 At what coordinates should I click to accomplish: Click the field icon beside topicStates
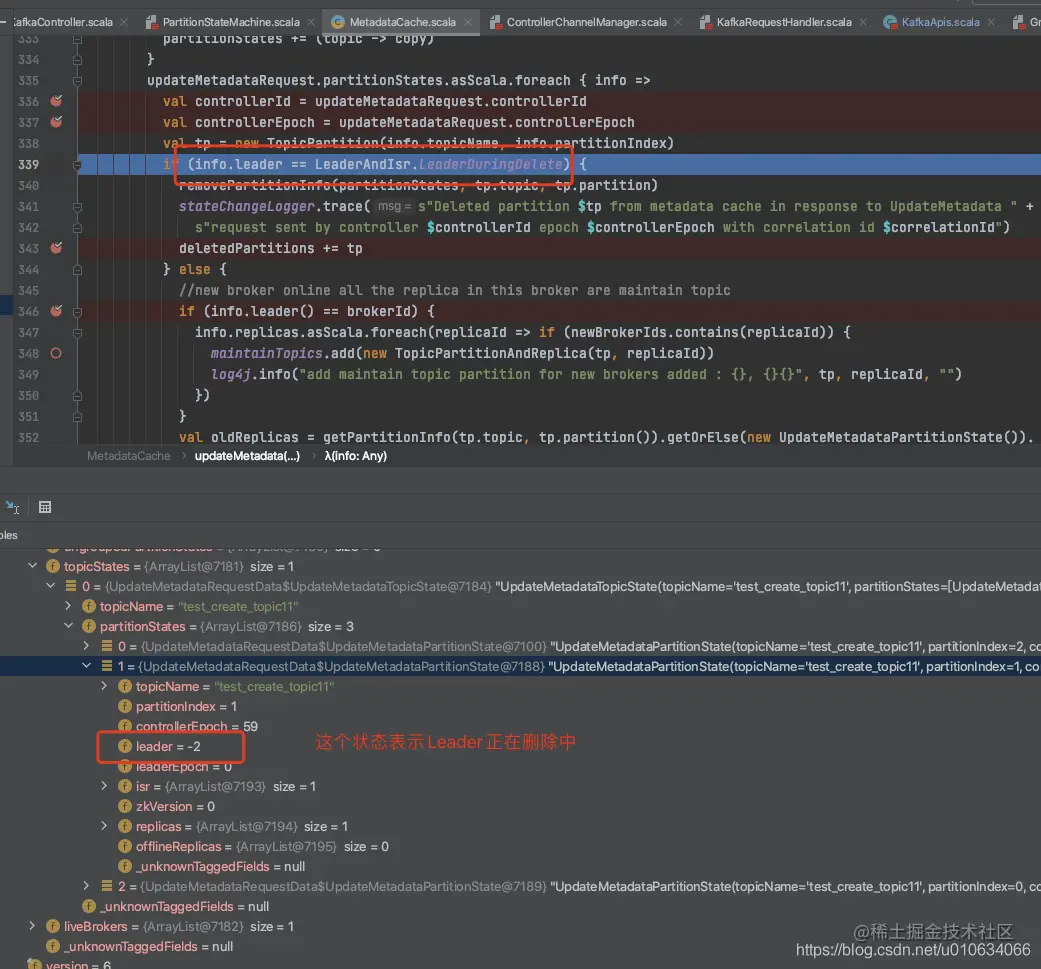pos(52,566)
